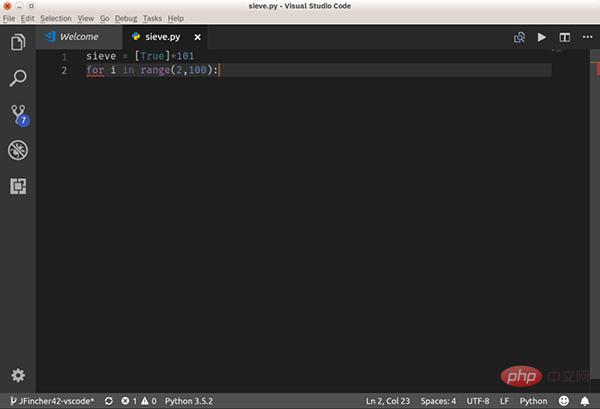Send feedback via the smiley icon
The image size is (600, 409).
click(564, 401)
